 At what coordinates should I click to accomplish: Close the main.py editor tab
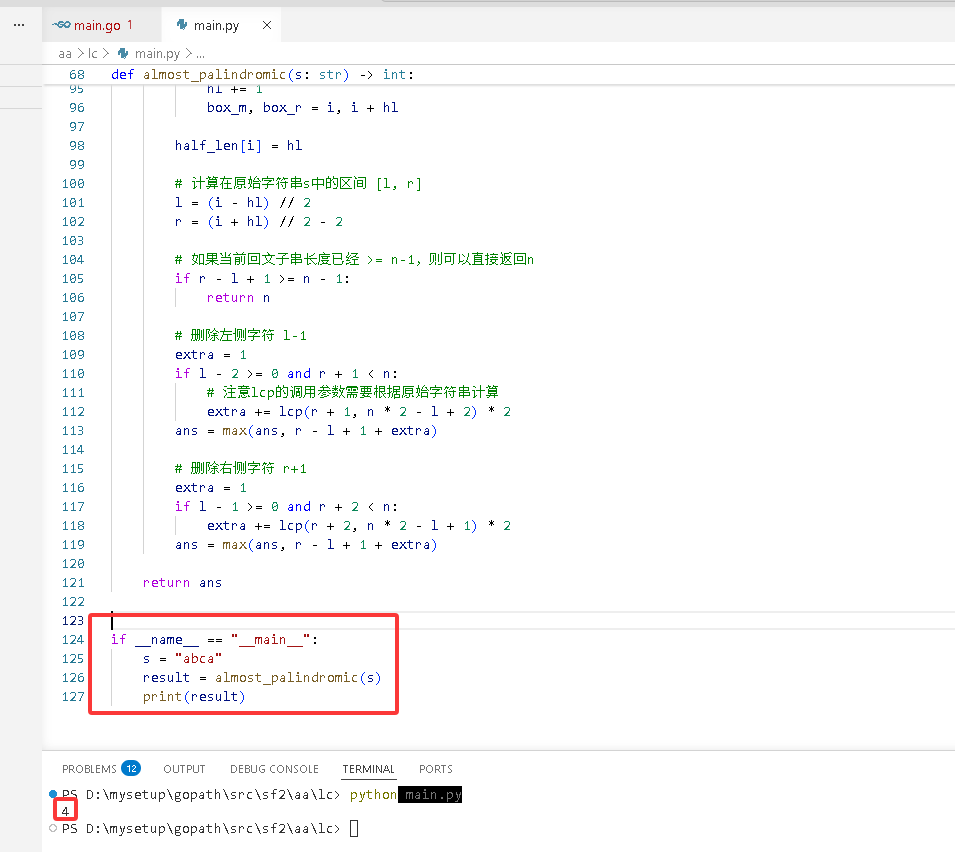pos(267,25)
